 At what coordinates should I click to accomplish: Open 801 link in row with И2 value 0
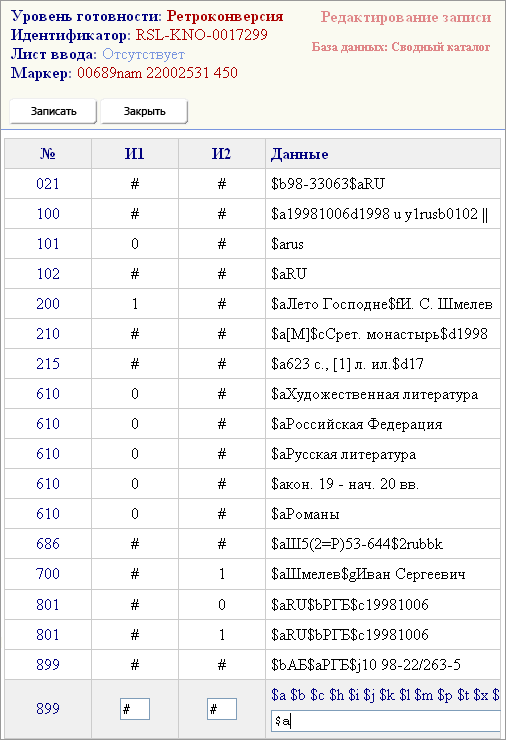click(x=48, y=604)
